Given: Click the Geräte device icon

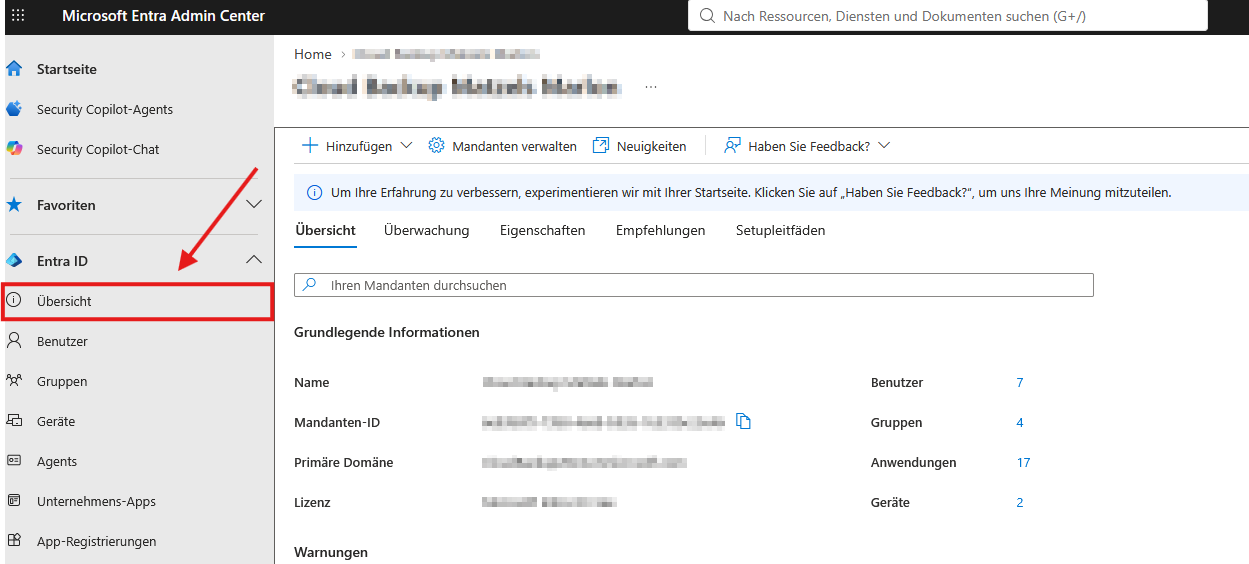Looking at the screenshot, I should click(x=14, y=421).
